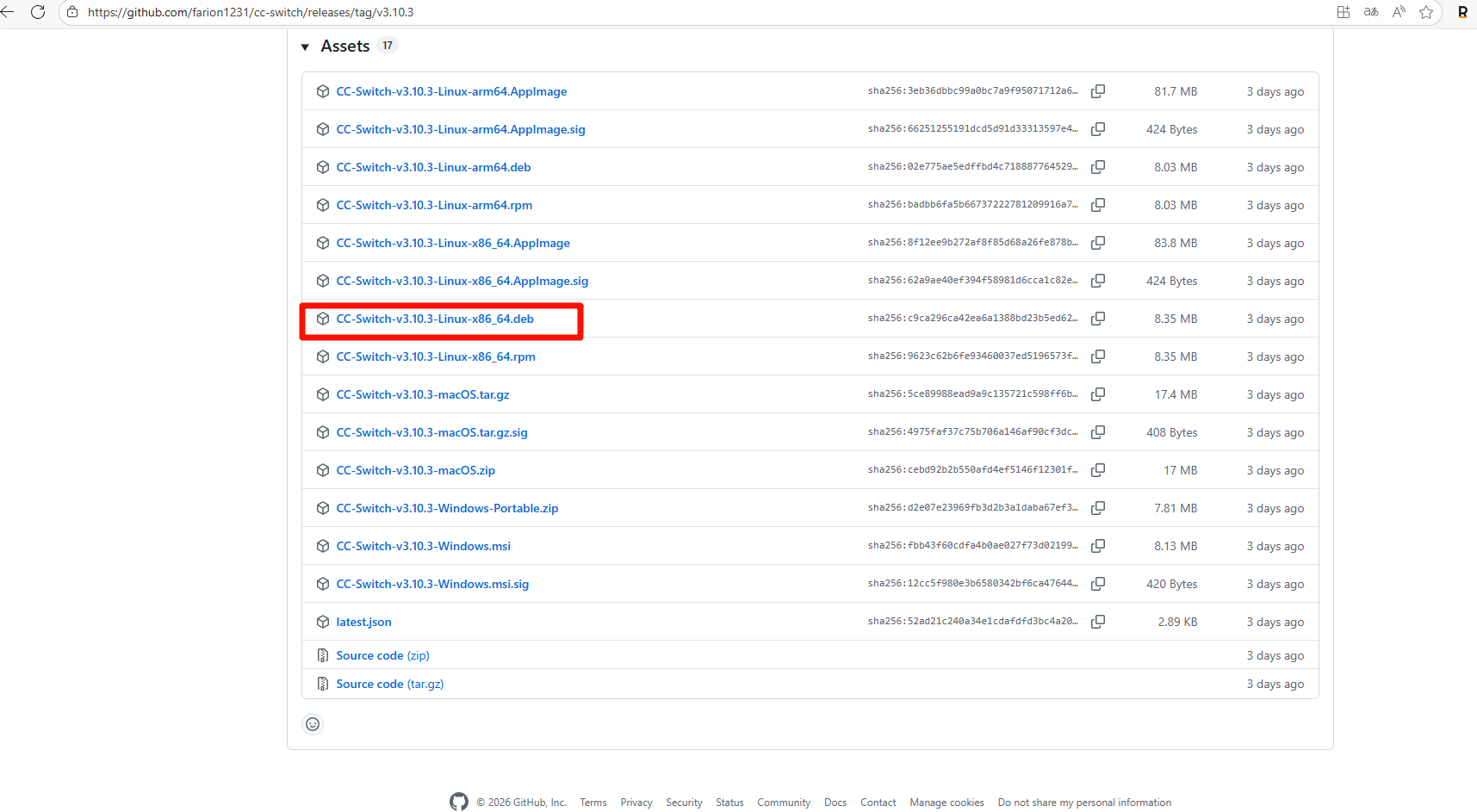
Task: Collapse the Assets section
Action: [x=306, y=46]
